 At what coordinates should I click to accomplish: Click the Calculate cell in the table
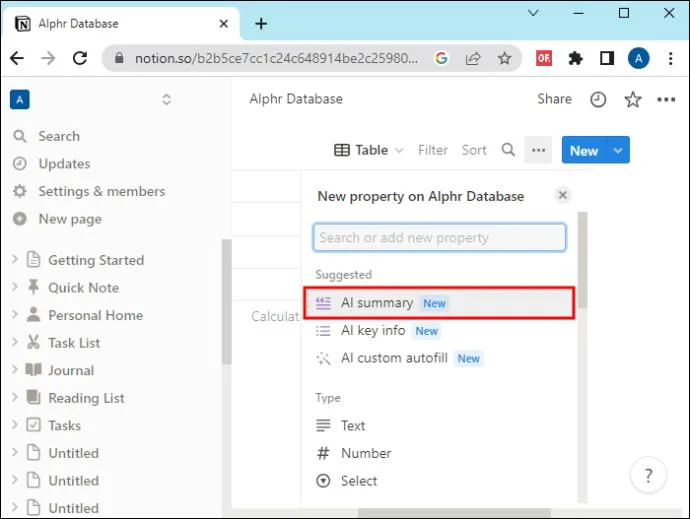pyautogui.click(x=275, y=316)
